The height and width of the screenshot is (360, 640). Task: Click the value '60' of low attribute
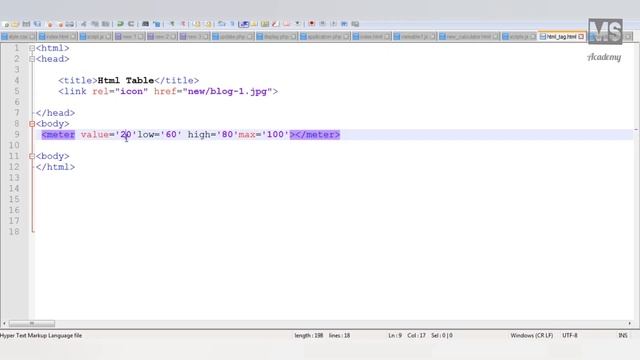coord(171,135)
